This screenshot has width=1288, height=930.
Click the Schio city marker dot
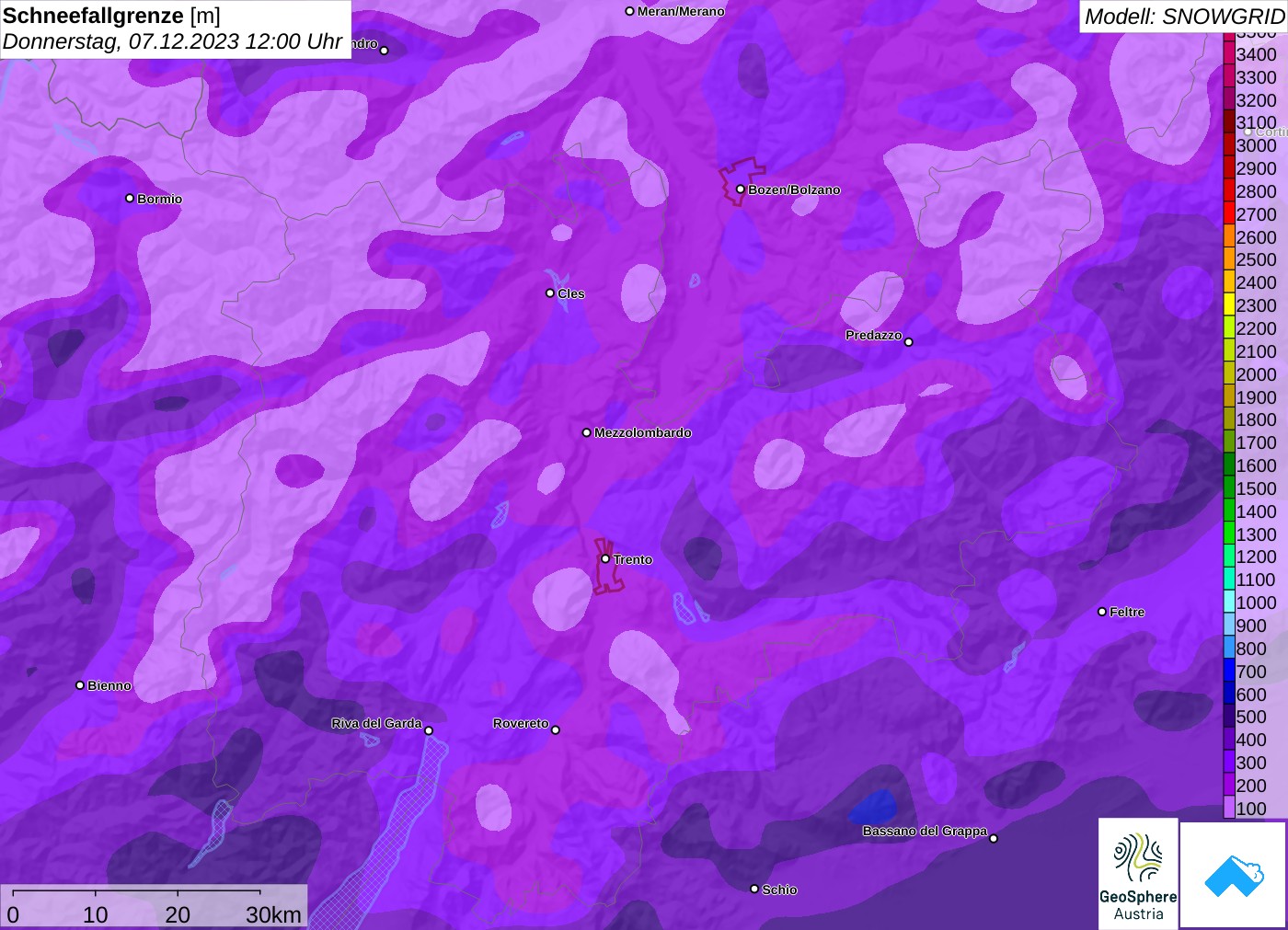754,889
